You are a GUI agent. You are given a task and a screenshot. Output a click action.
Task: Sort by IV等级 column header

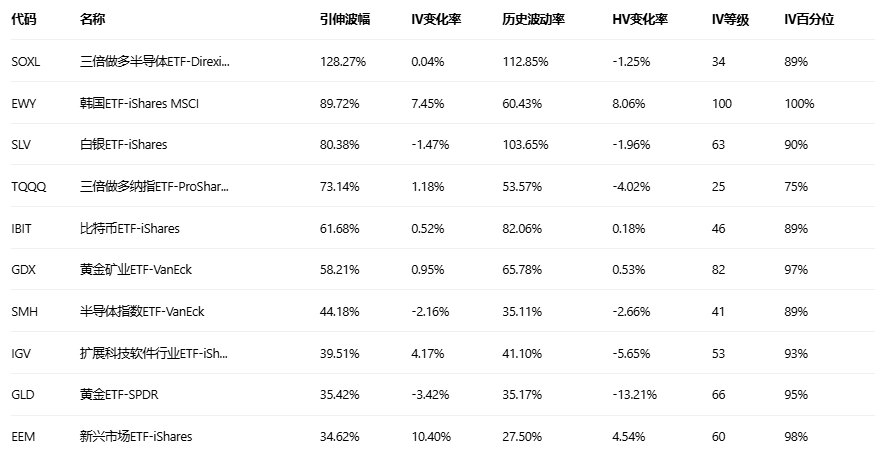729,19
